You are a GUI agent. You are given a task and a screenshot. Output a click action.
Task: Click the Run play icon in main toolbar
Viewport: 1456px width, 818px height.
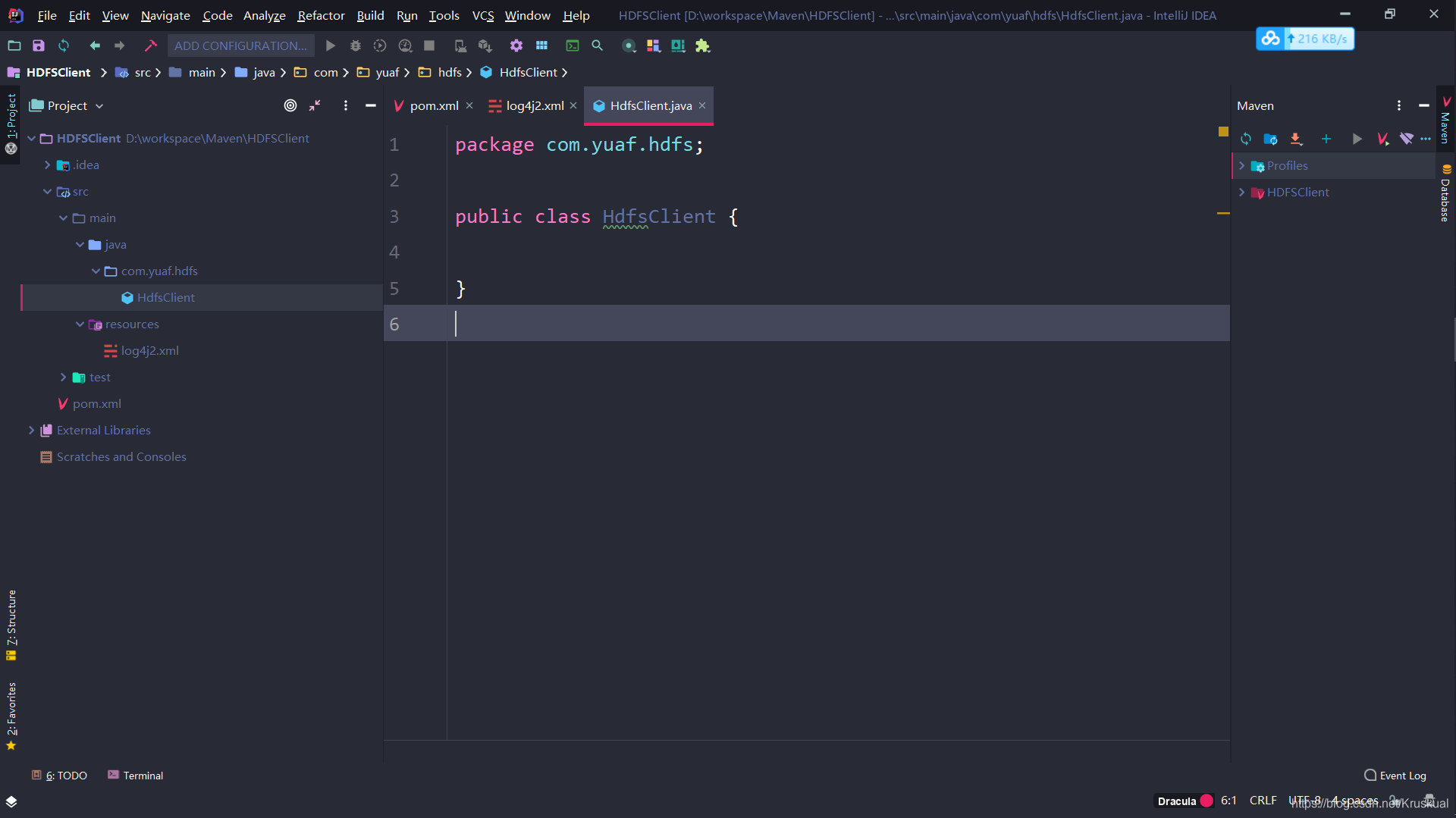(330, 45)
